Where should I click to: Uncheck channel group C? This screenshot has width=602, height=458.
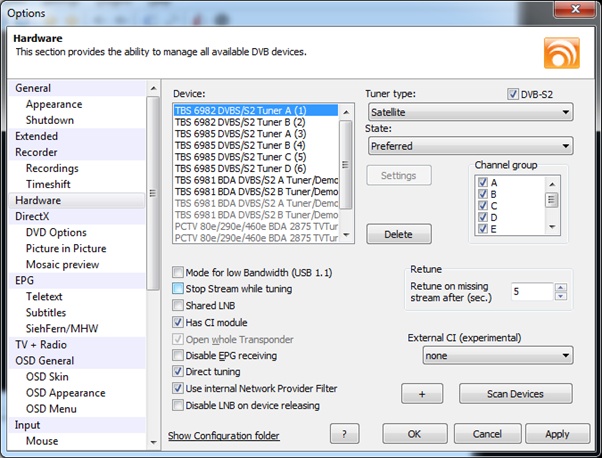pos(483,205)
